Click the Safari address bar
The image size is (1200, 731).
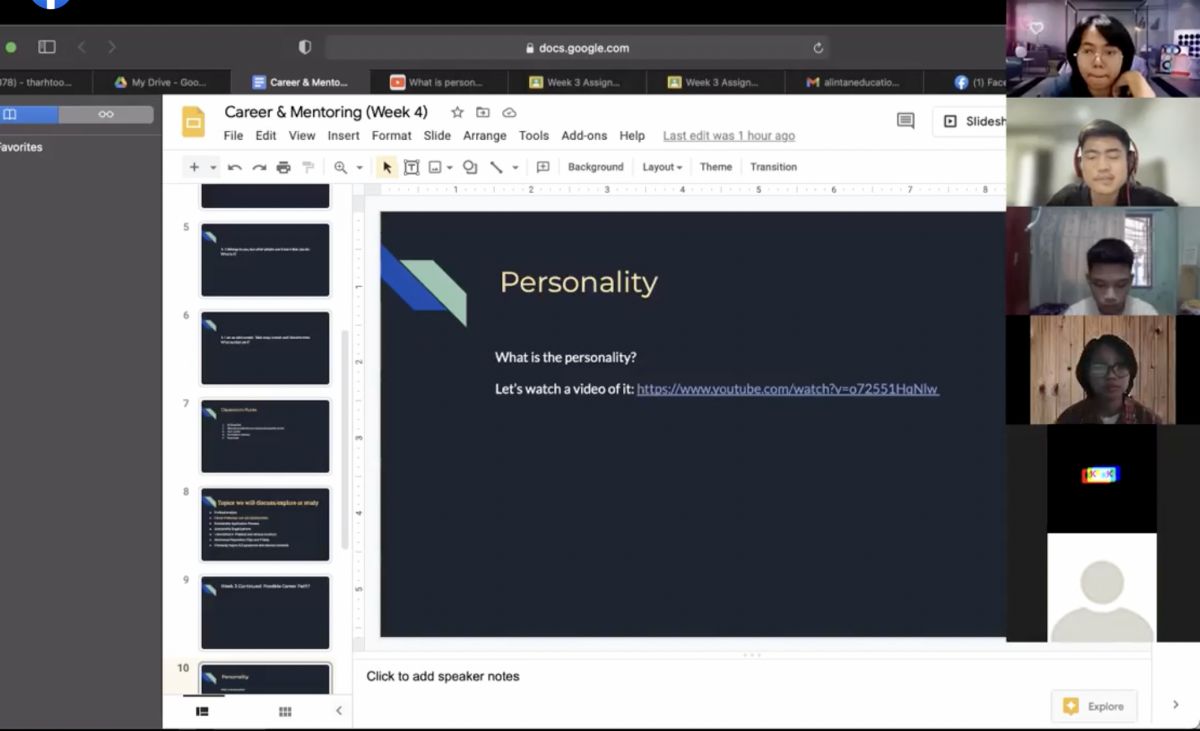577,47
